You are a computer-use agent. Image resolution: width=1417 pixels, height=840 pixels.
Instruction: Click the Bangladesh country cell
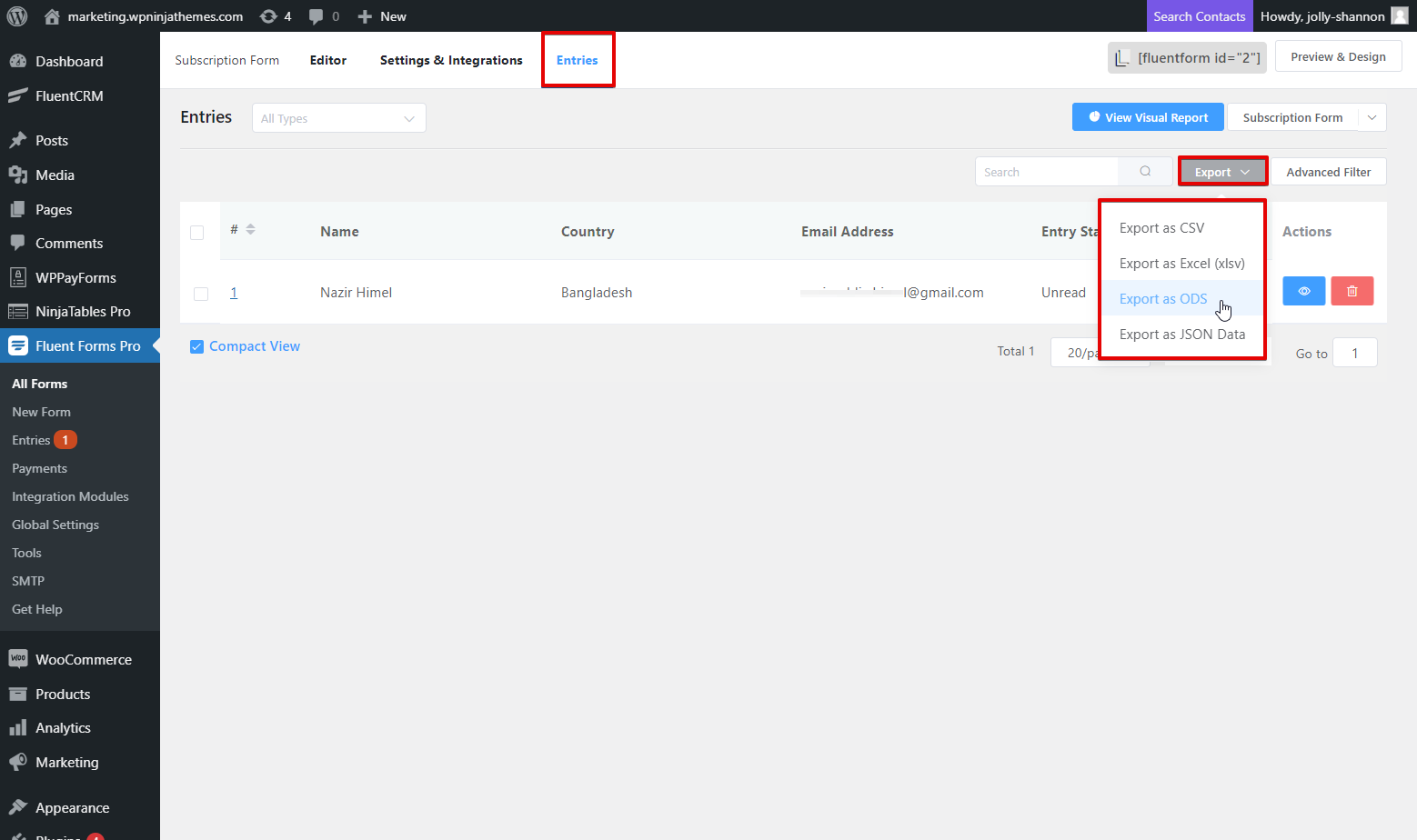click(x=596, y=293)
